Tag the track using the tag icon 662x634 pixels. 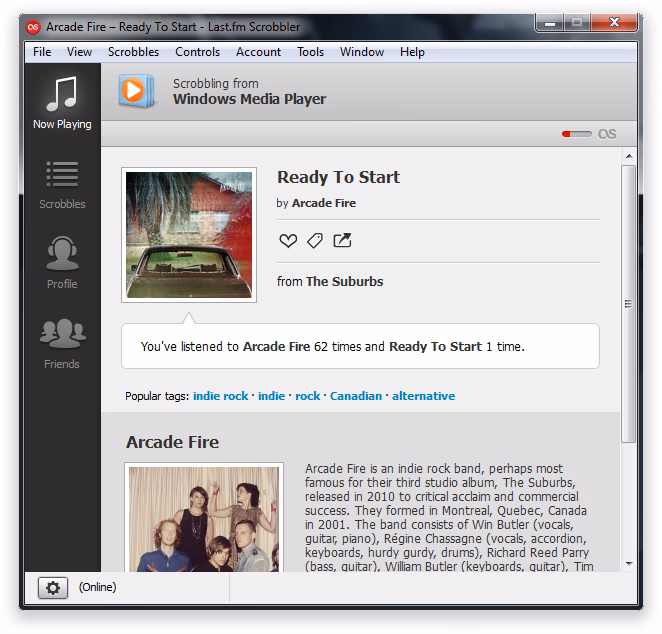pyautogui.click(x=315, y=241)
